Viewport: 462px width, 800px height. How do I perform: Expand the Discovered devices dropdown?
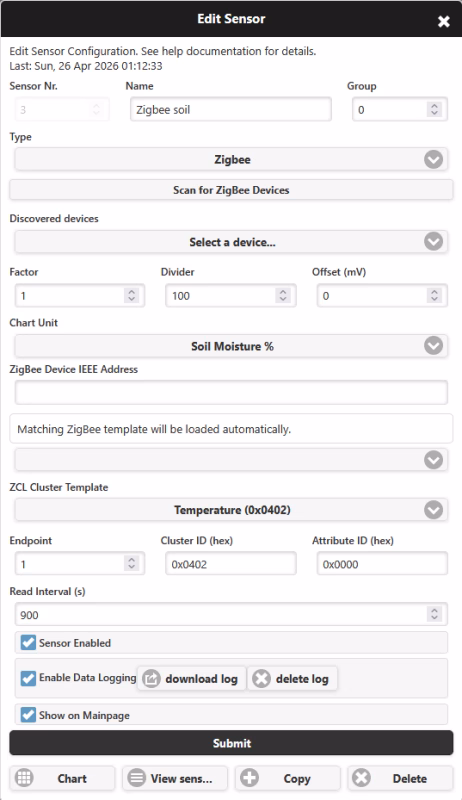[231, 242]
